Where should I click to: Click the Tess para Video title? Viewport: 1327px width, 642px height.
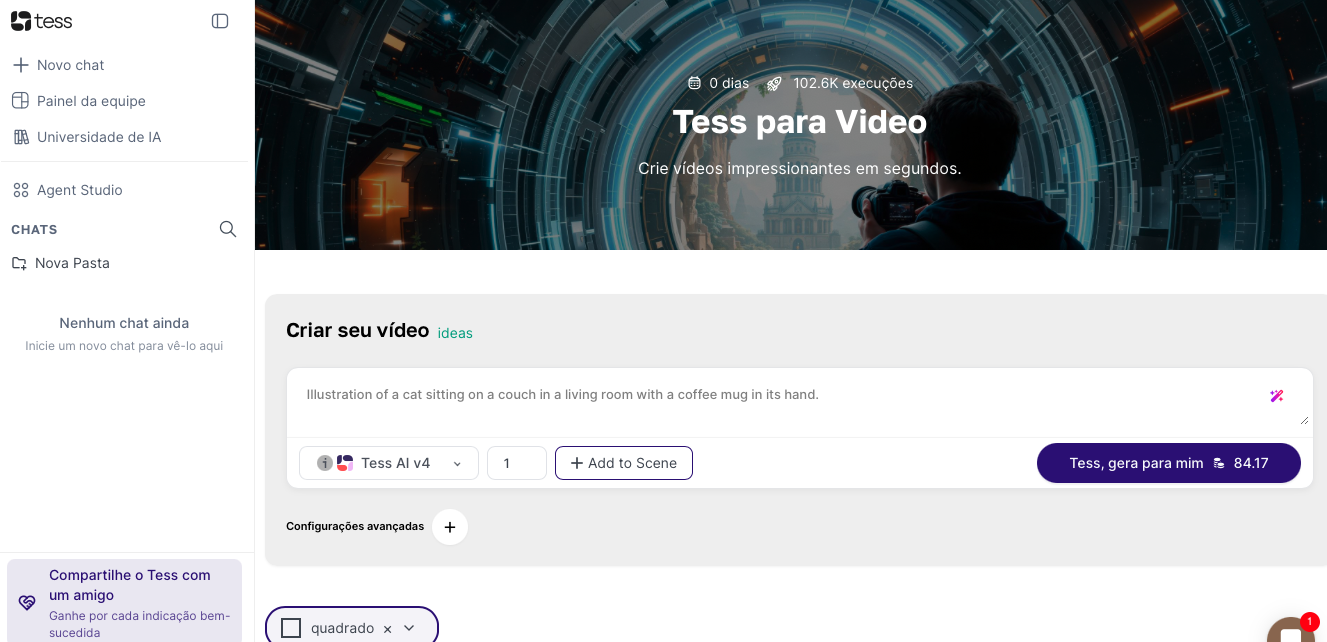click(800, 122)
